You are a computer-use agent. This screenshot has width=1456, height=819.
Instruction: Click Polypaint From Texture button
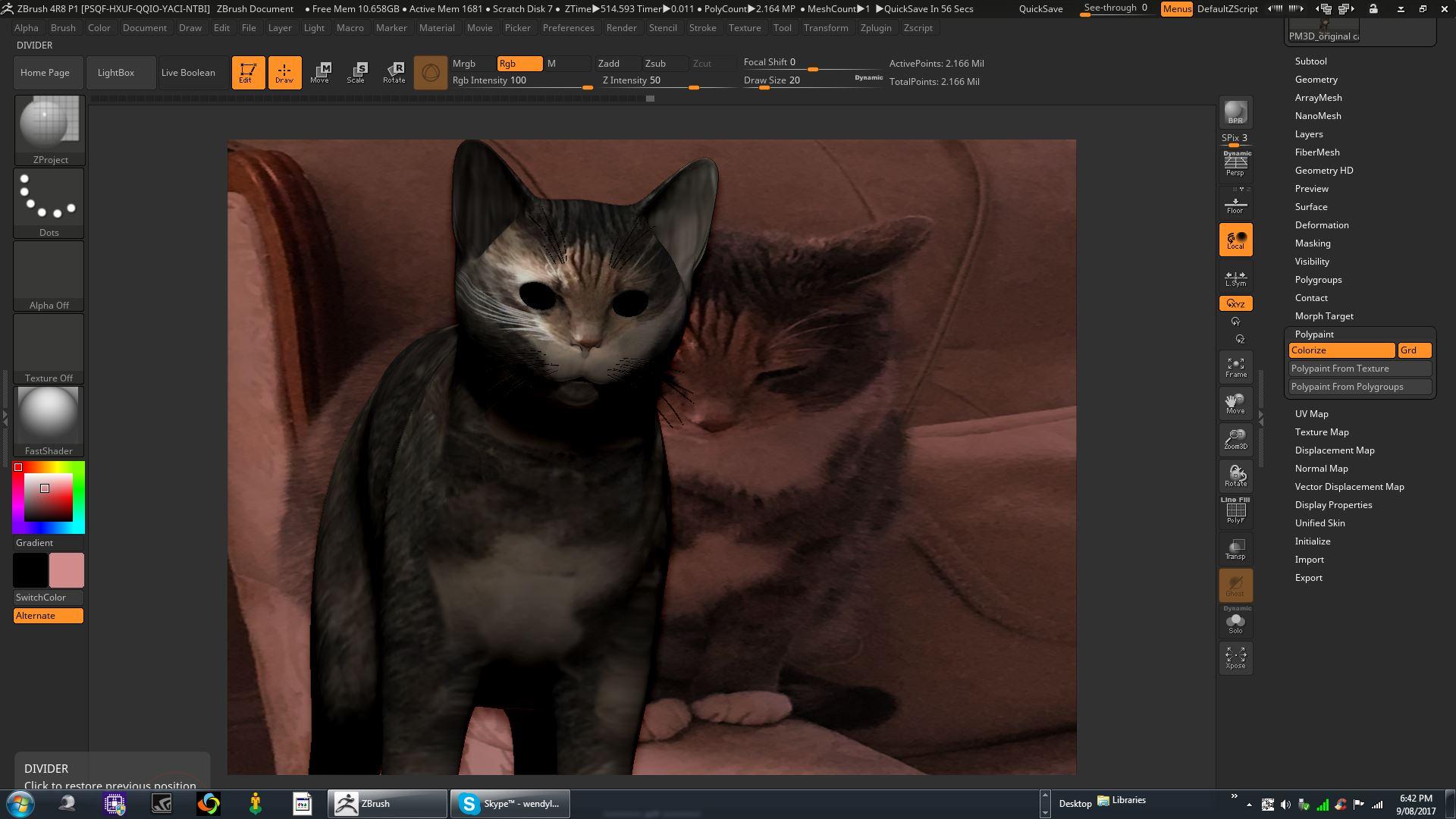[x=1360, y=369]
